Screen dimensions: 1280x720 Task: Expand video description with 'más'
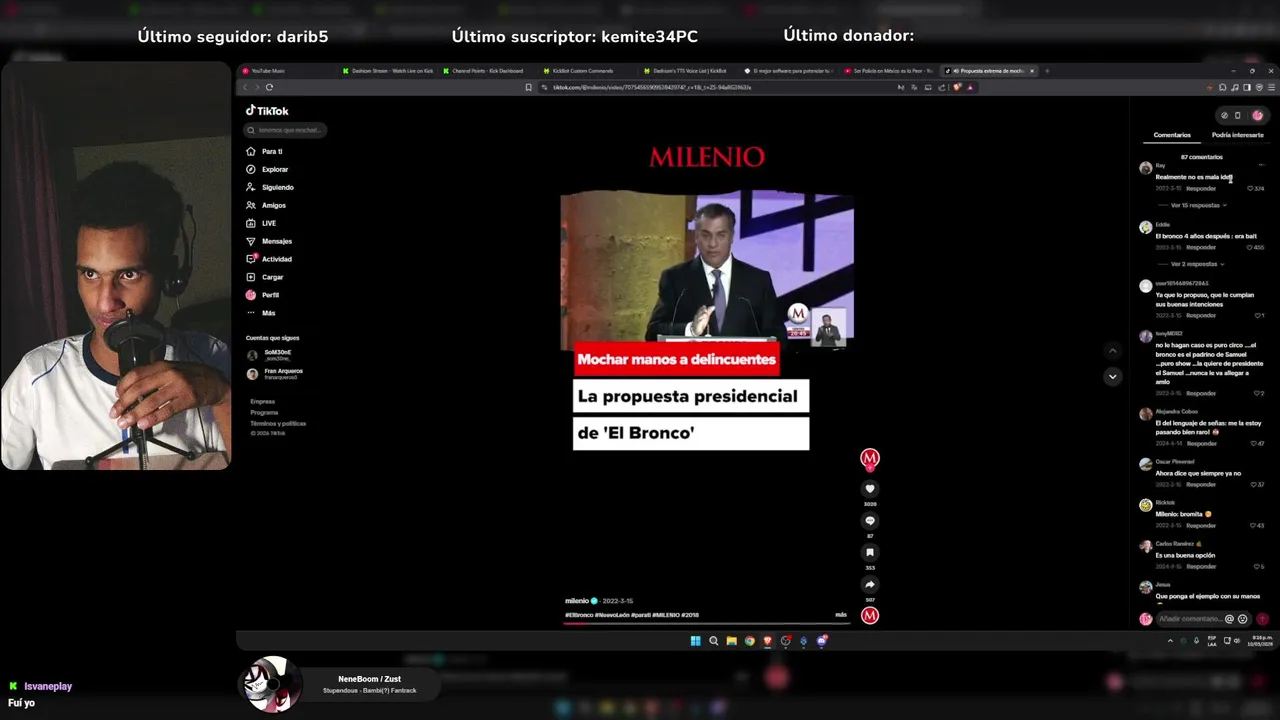tap(841, 615)
